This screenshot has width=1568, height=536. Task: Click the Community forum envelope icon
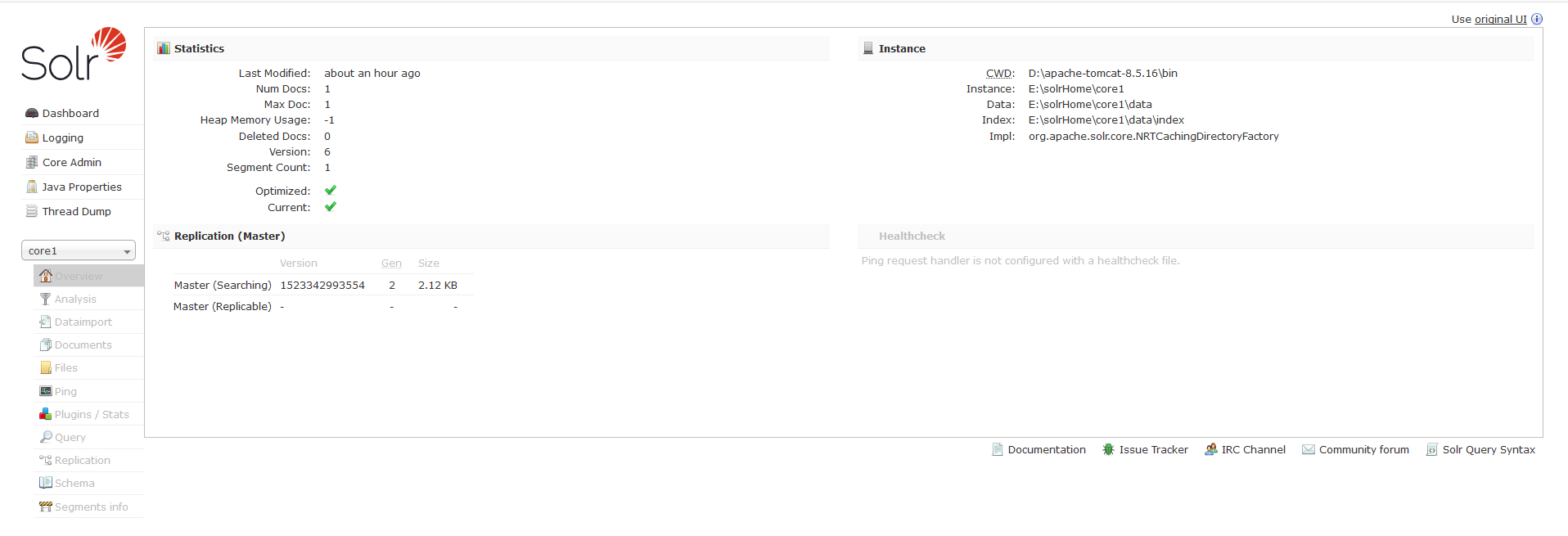[x=1309, y=449]
